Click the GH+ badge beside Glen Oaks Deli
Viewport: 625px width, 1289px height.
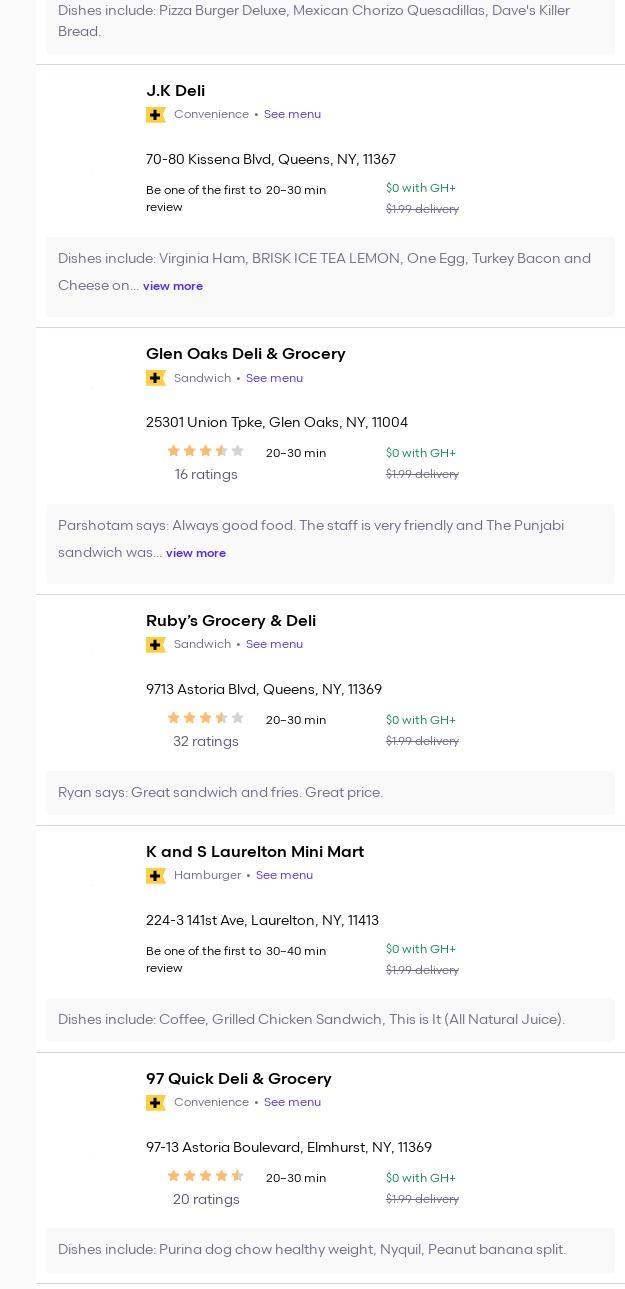click(x=156, y=378)
